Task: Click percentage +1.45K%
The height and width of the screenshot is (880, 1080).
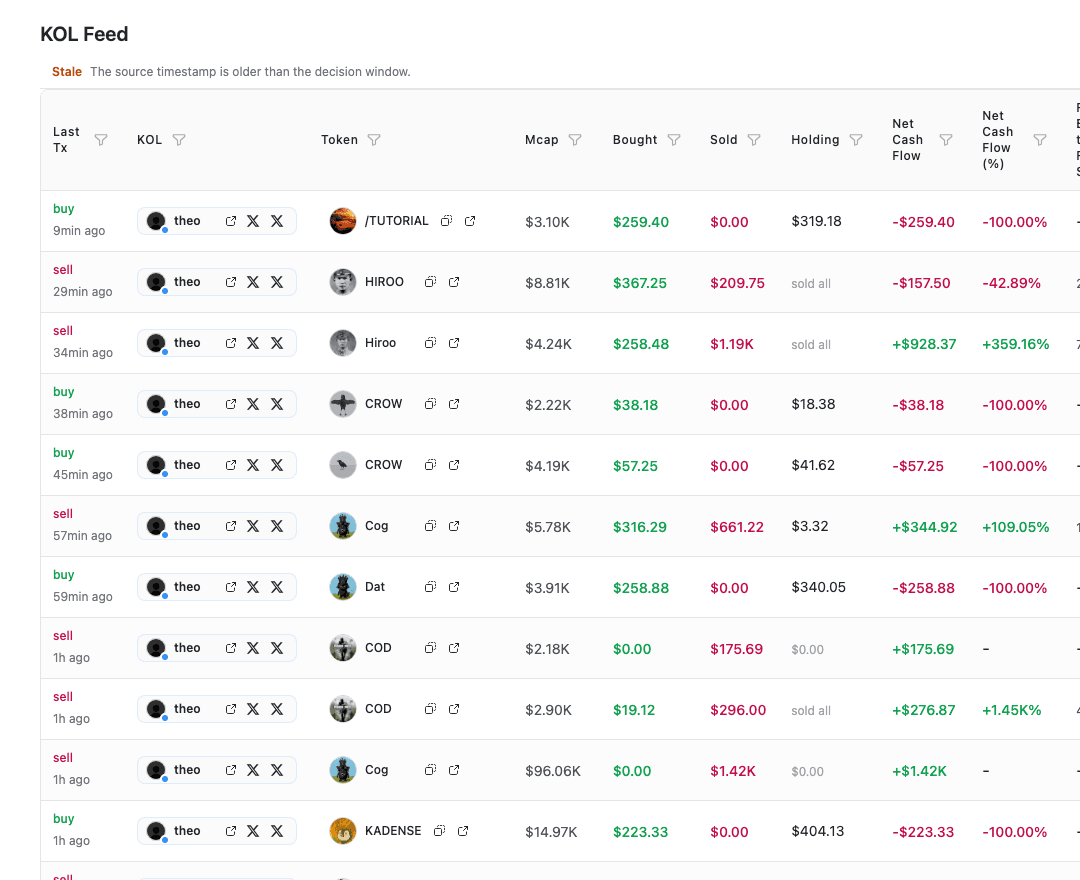Action: click(1012, 710)
